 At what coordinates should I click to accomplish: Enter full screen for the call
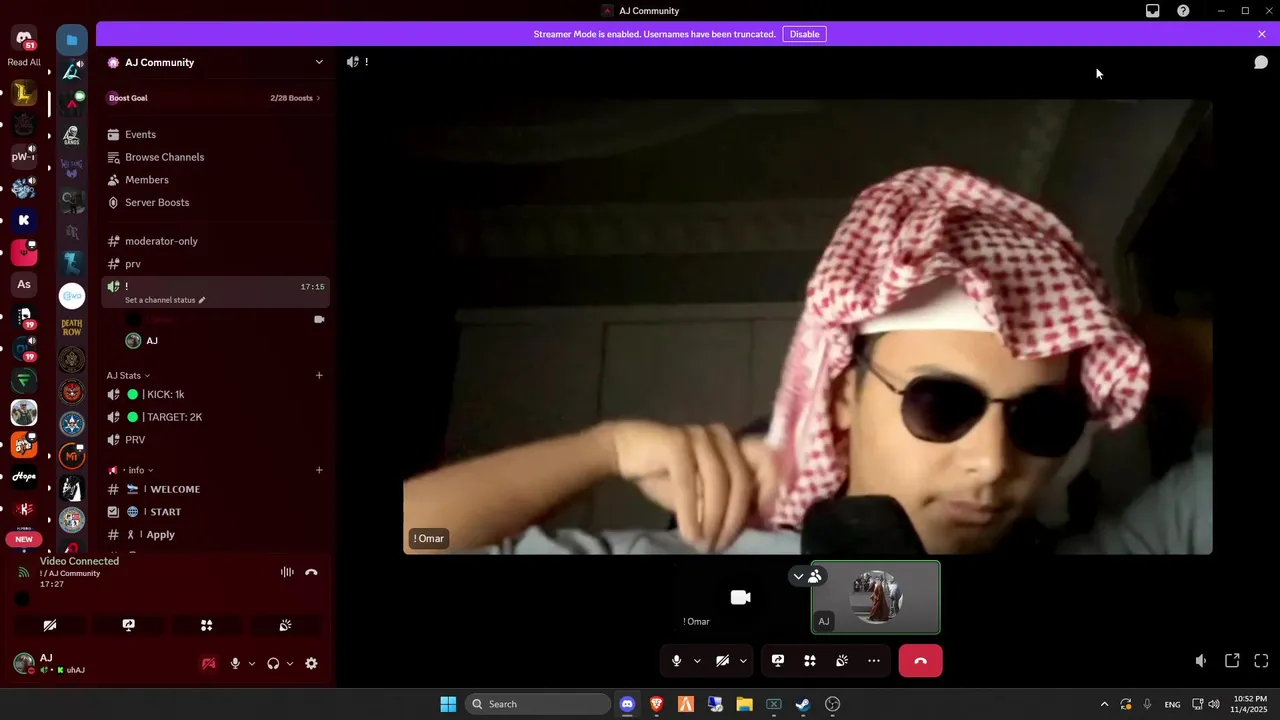[x=1261, y=661]
